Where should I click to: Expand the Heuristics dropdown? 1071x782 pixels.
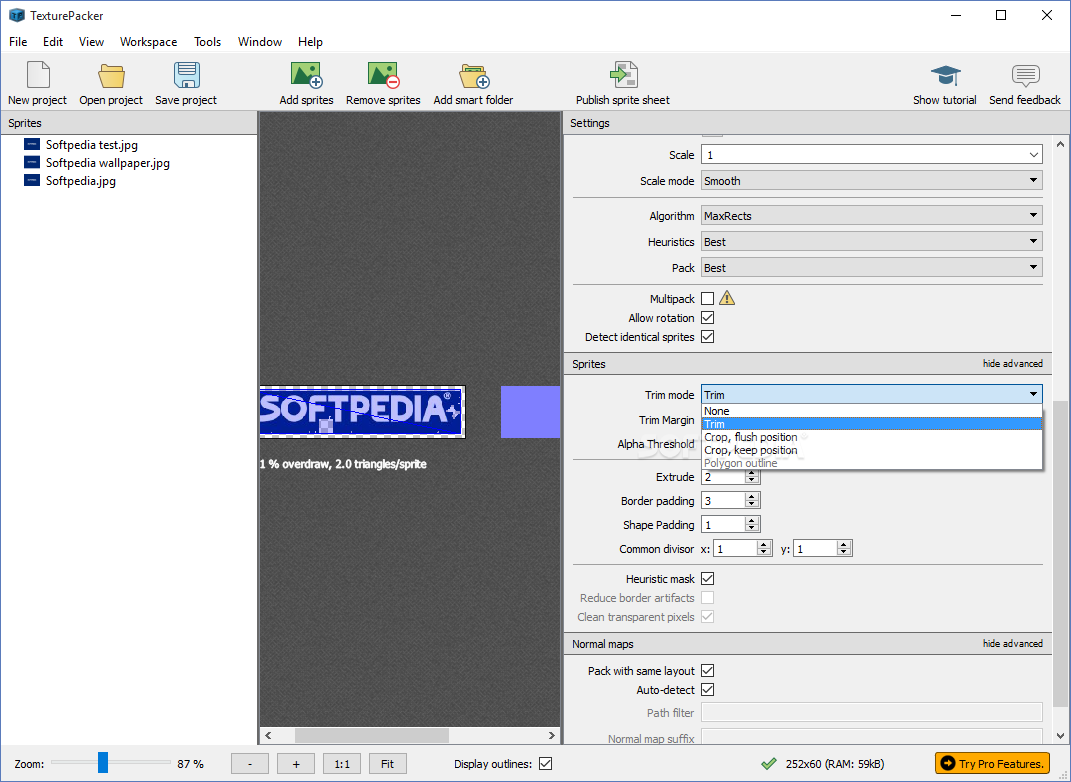(872, 242)
